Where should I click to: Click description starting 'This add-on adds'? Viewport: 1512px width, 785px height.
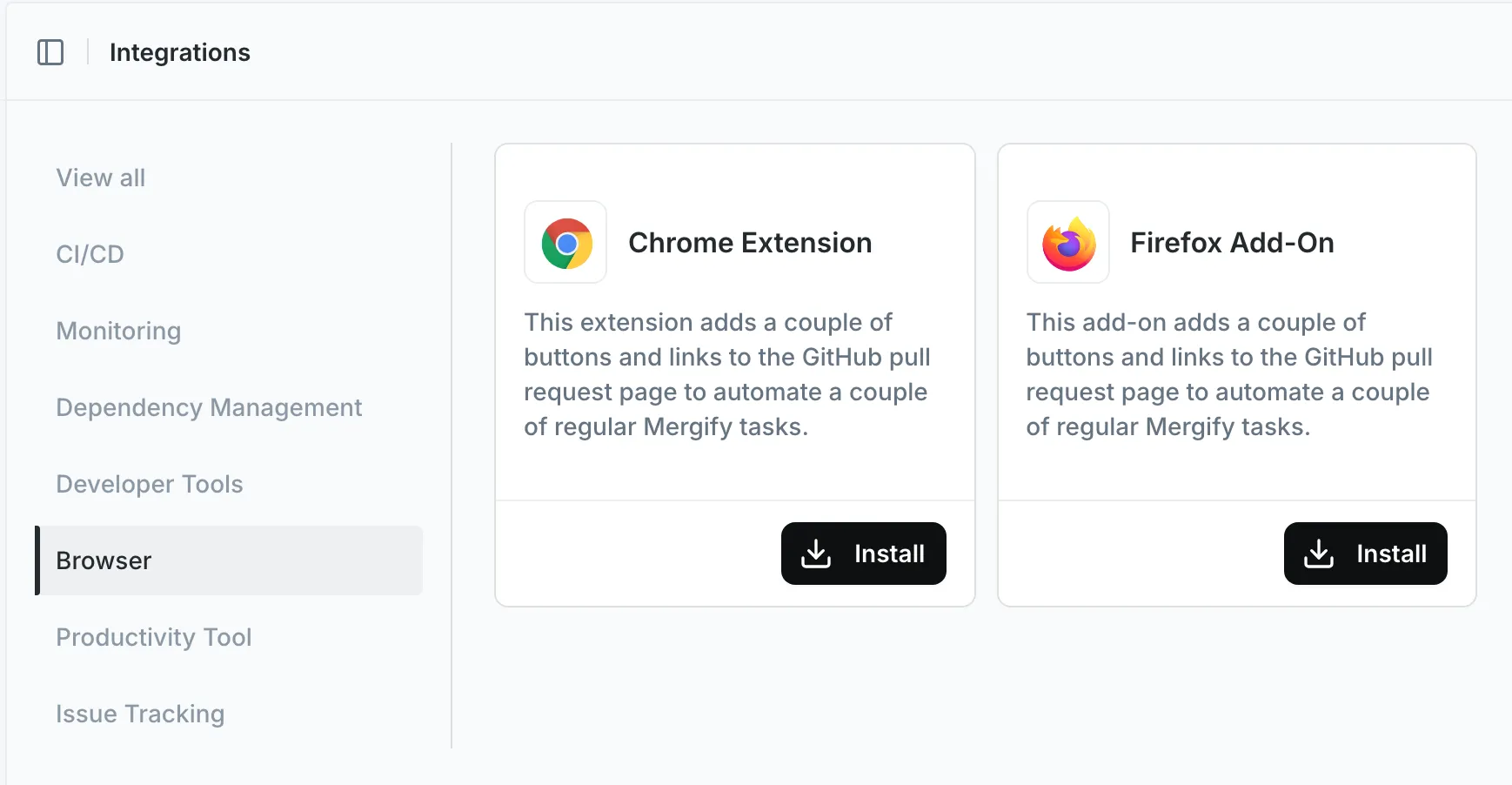click(x=1229, y=374)
